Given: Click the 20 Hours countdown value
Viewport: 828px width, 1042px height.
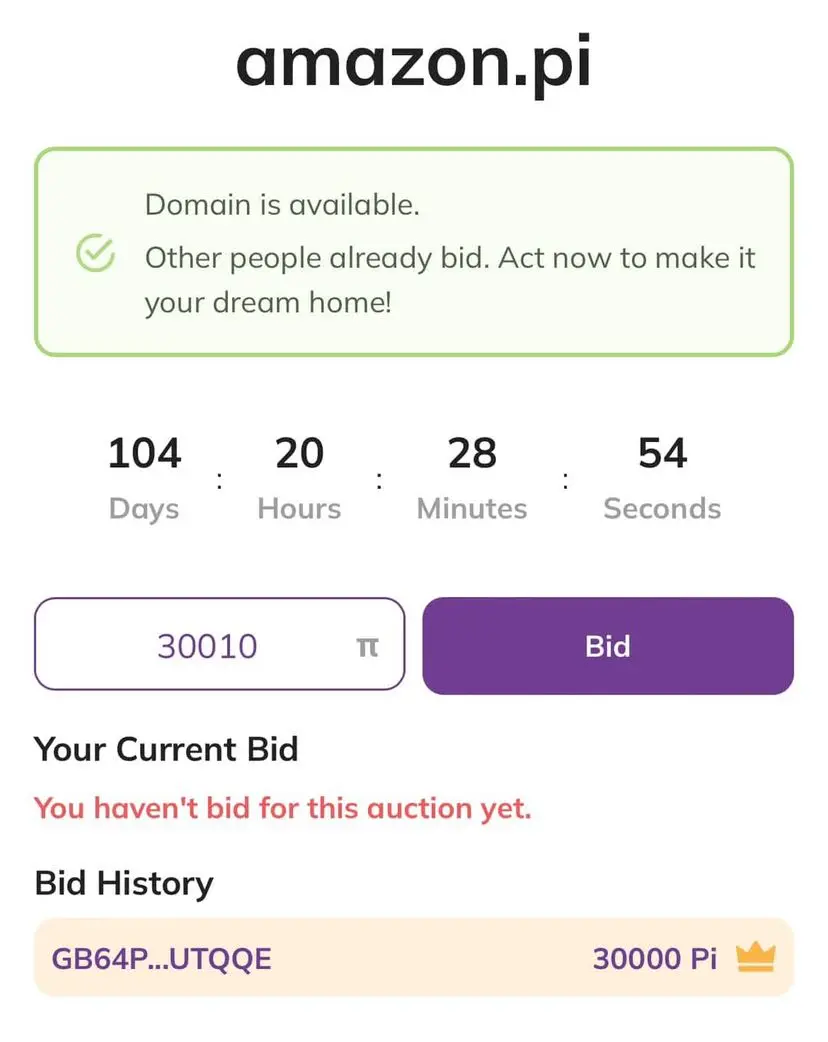Looking at the screenshot, I should [300, 453].
